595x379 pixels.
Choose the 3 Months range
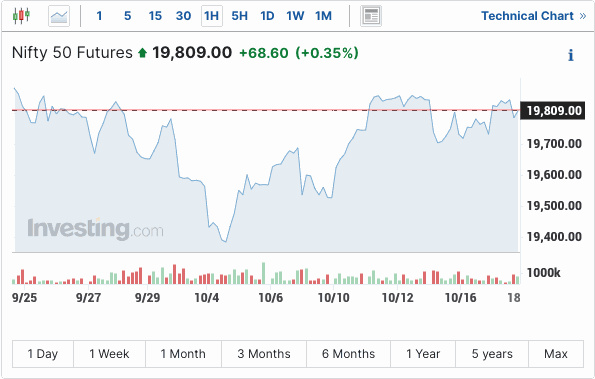[264, 354]
